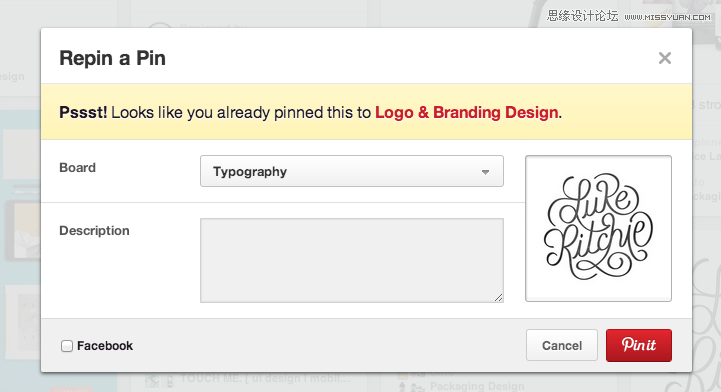721x392 pixels.
Task: Click the Description field label
Action: (94, 231)
